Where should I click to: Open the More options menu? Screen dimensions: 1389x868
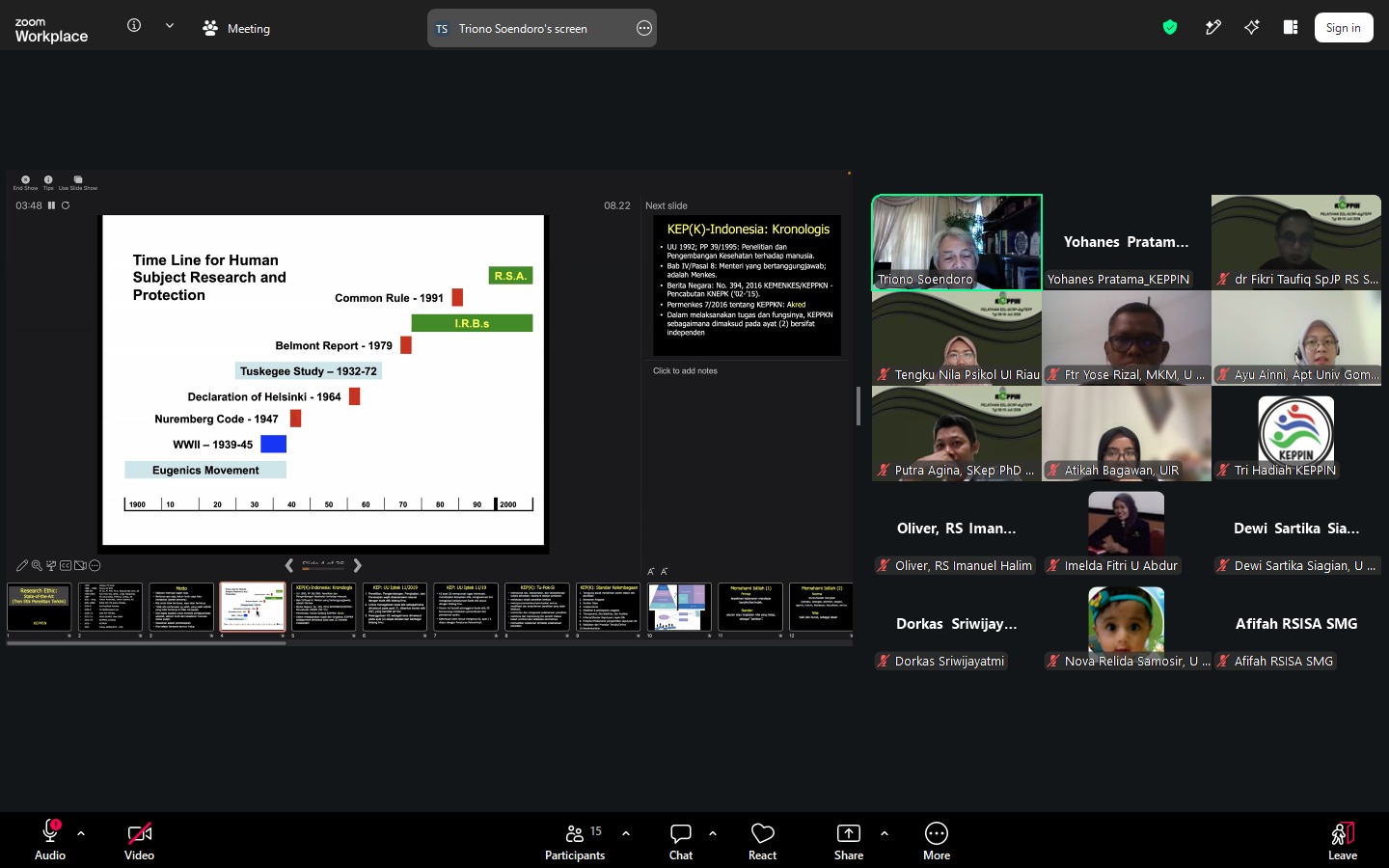point(937,840)
